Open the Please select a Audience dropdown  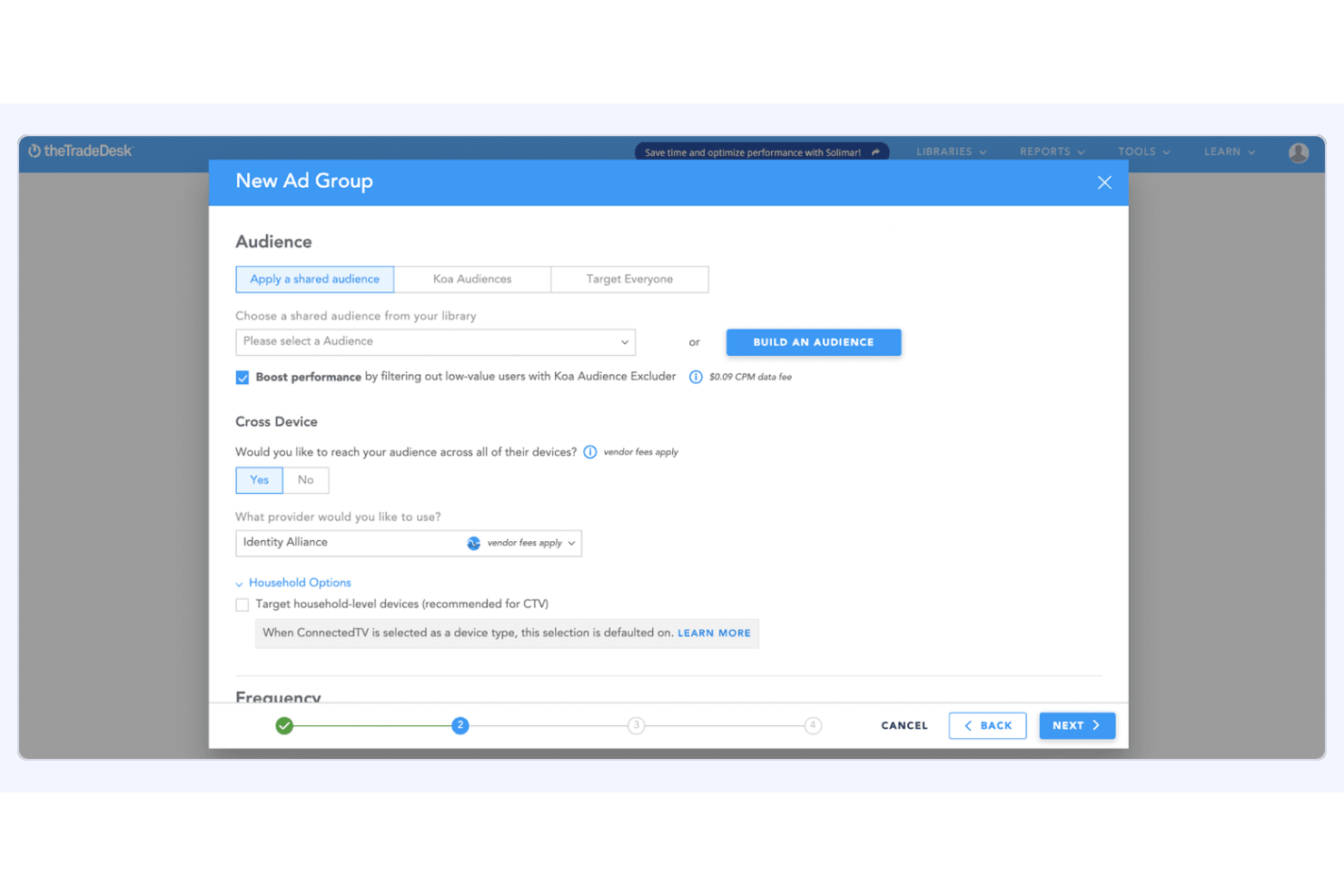pyautogui.click(x=435, y=342)
